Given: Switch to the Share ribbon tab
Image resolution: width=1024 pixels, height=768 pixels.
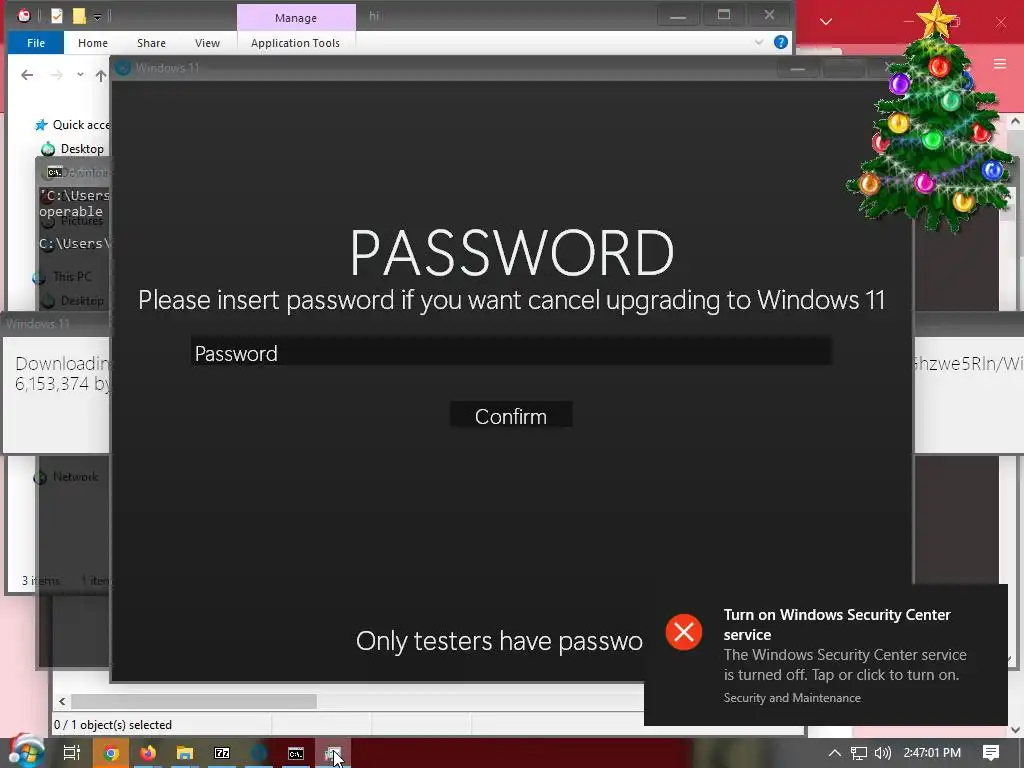Looking at the screenshot, I should [x=152, y=43].
